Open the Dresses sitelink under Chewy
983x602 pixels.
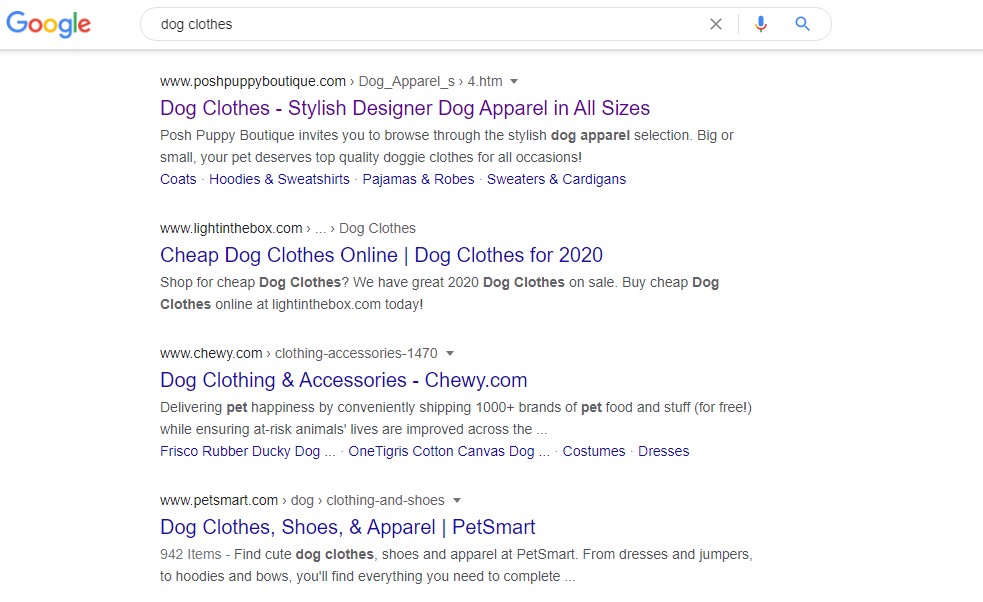pos(663,451)
